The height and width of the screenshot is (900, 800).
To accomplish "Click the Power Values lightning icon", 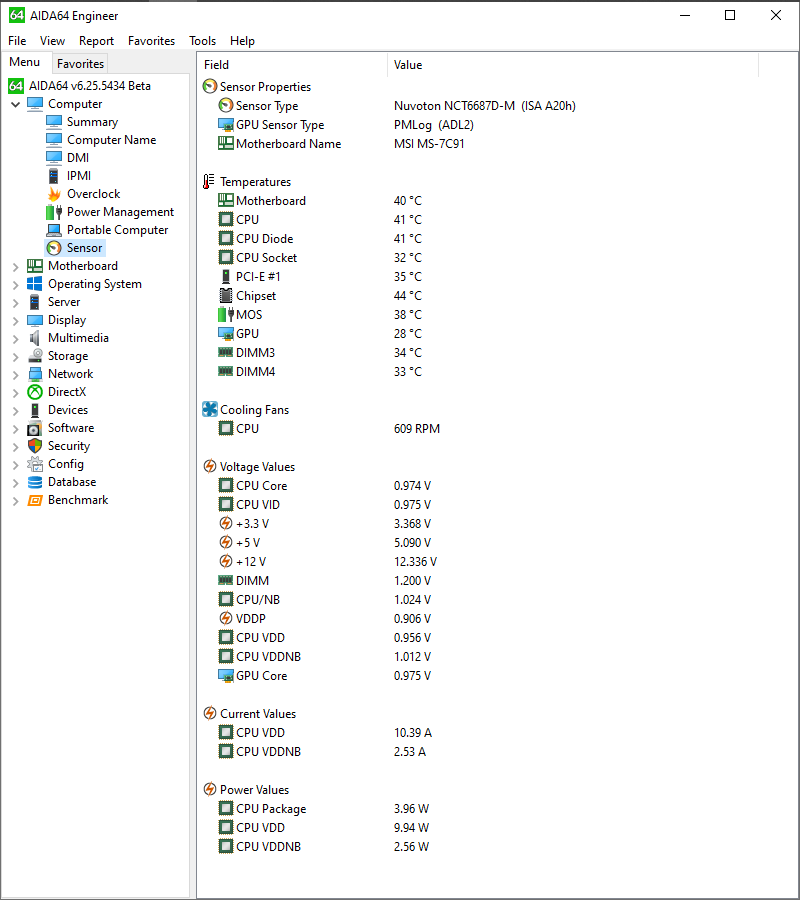I will (210, 789).
